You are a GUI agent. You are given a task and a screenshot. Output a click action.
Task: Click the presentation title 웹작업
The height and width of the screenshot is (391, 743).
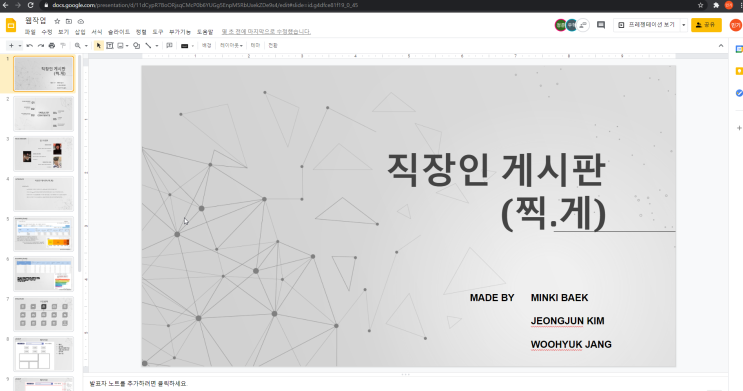[36, 20]
